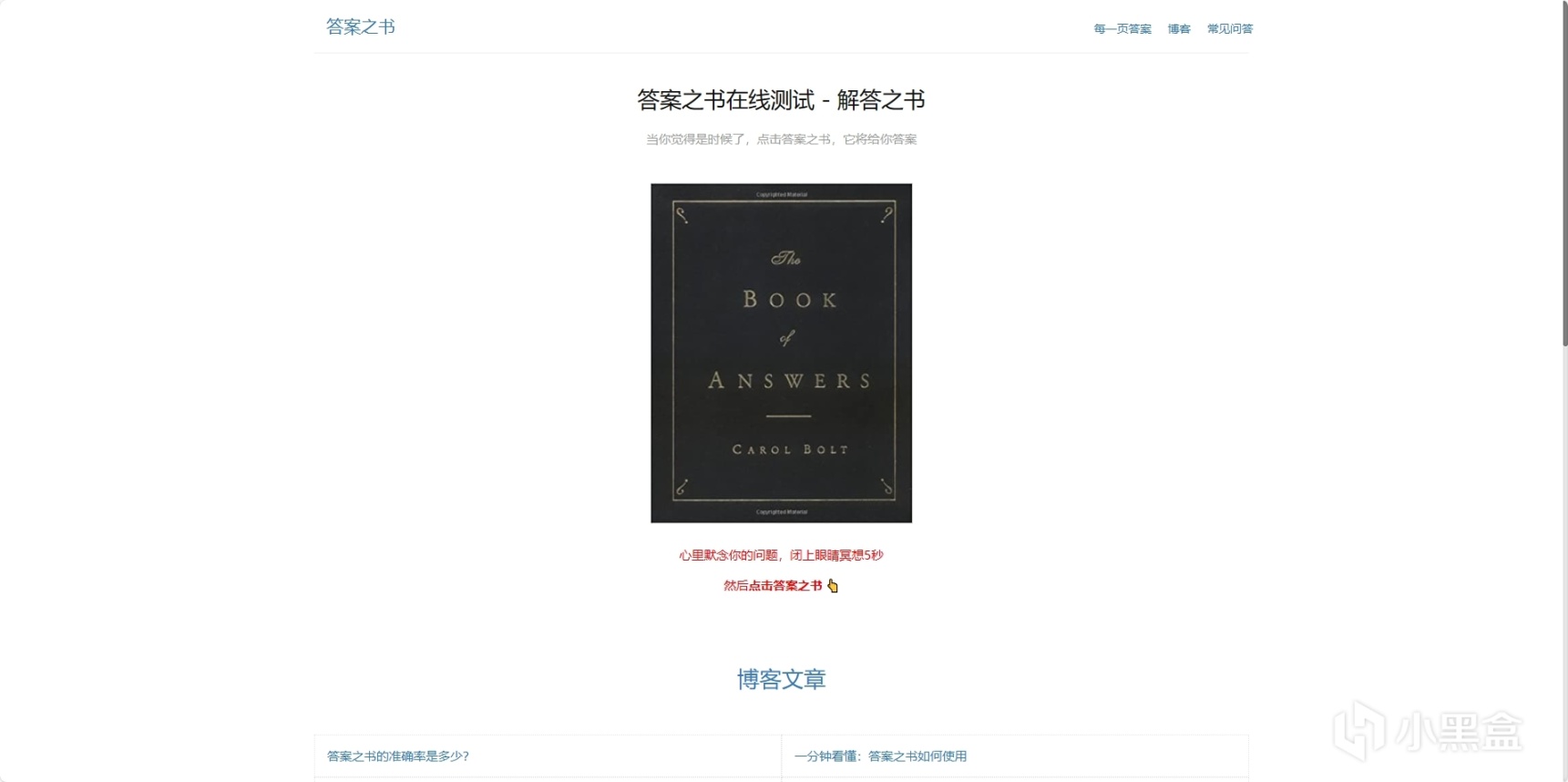Click the 小黑盒 watermark logo icon
Viewport: 1568px width, 782px height.
tap(1359, 730)
